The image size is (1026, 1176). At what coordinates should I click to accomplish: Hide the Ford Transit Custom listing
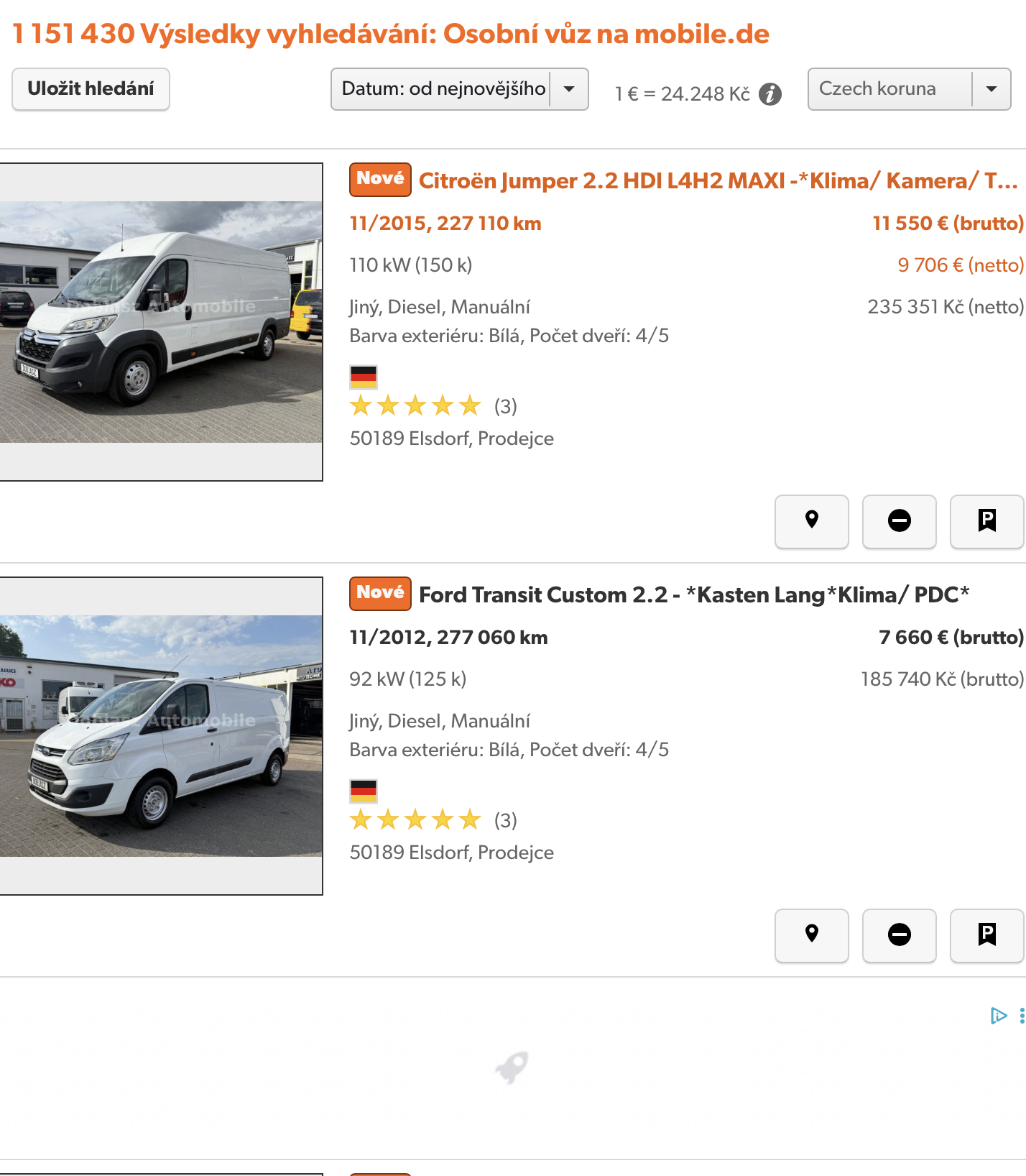900,935
